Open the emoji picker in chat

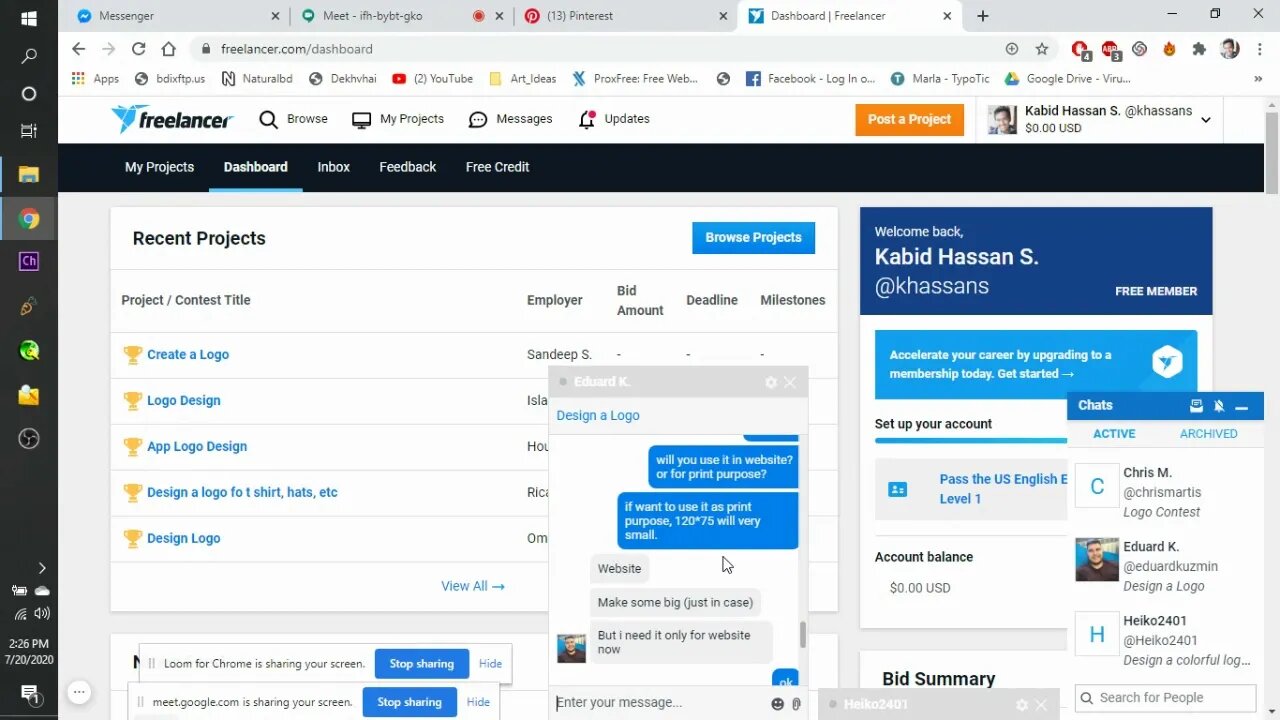coord(778,704)
